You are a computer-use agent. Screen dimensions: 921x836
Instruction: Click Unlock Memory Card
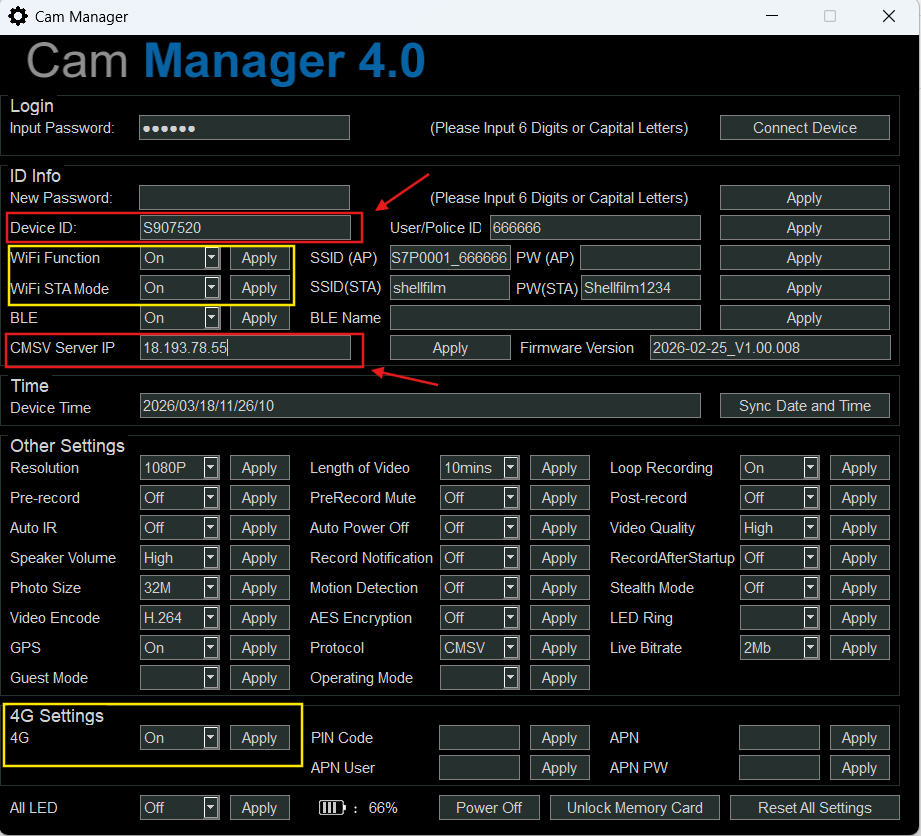point(634,808)
